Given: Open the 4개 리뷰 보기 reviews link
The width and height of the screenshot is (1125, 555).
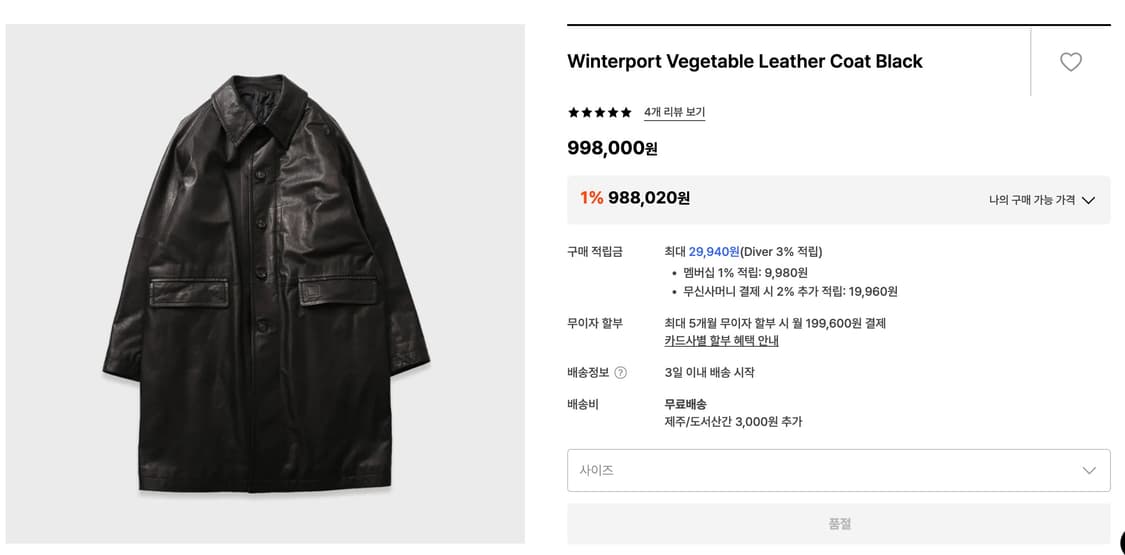Looking at the screenshot, I should [674, 113].
